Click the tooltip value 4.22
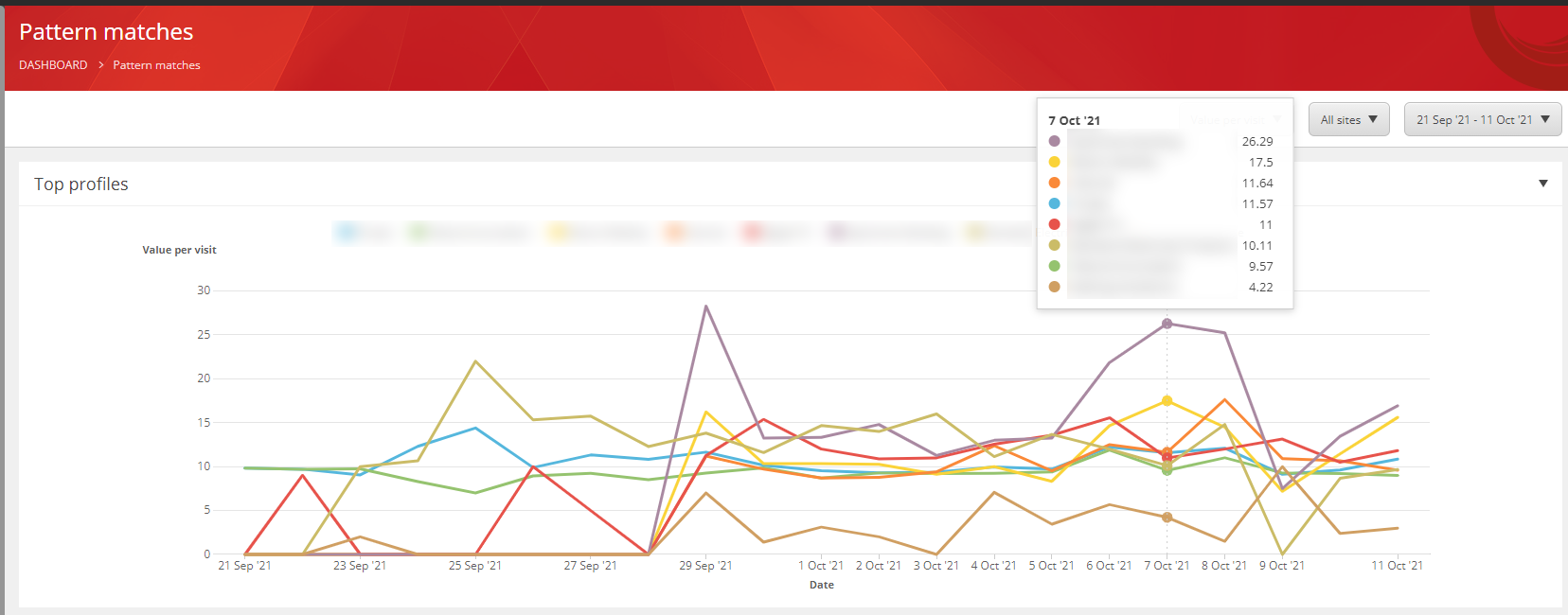 [x=1260, y=287]
